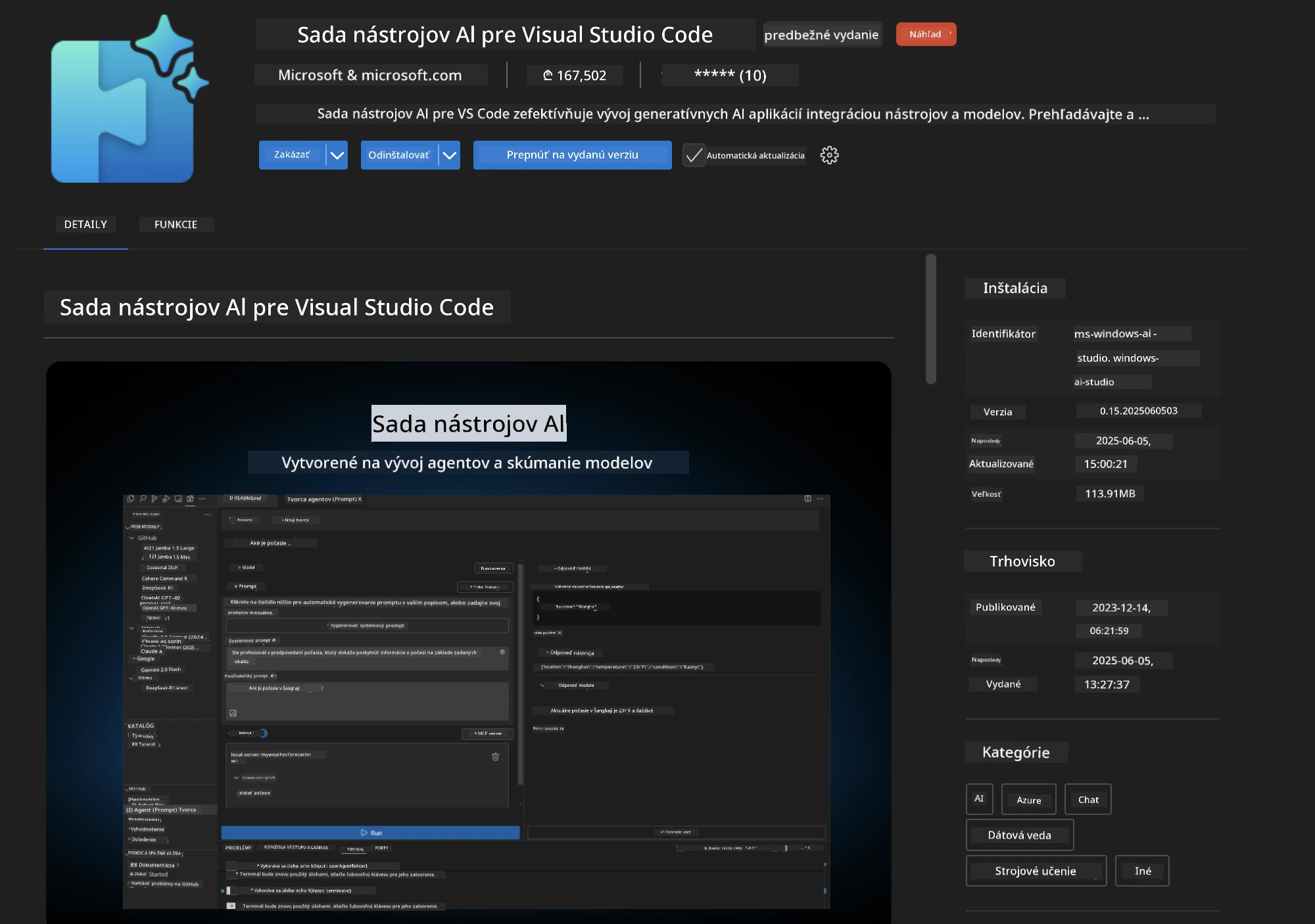This screenshot has width=1315, height=924.
Task: Open the Microsoft publisher link
Action: pyautogui.click(x=370, y=75)
